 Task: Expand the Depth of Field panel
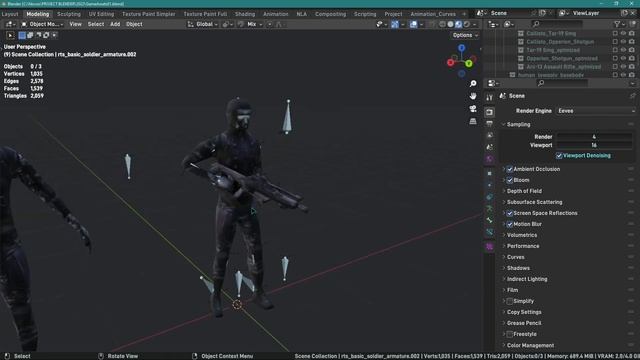pyautogui.click(x=524, y=191)
